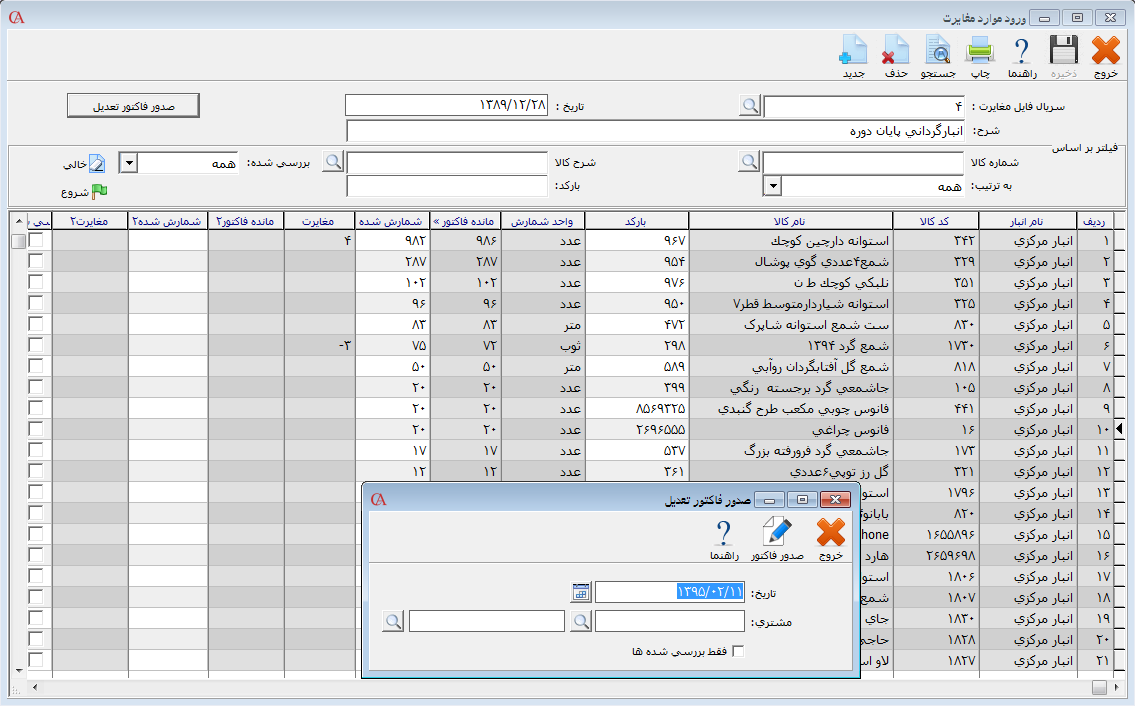Viewport: 1135px width, 706px height.
Task: Tick the checkbox in row 1
Action: pos(36,241)
